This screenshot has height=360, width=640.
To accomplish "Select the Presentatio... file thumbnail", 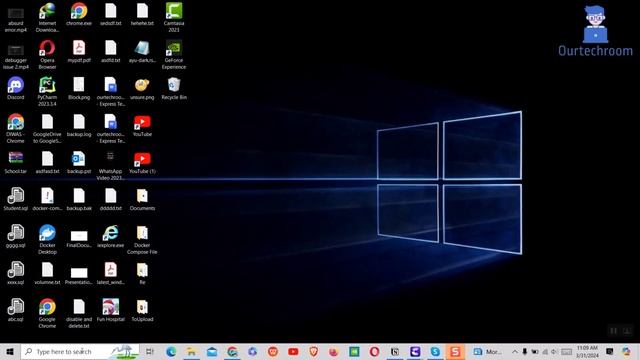I will coord(79,276).
